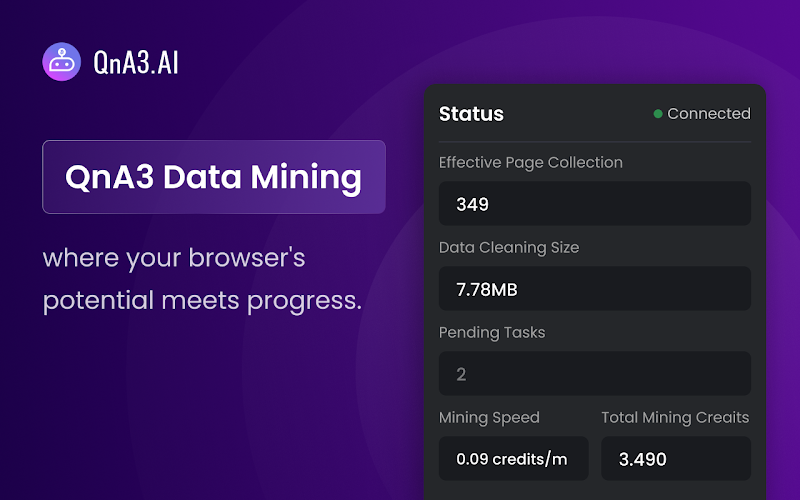
Task: Click the QnA3 robot logo icon
Action: click(x=61, y=62)
